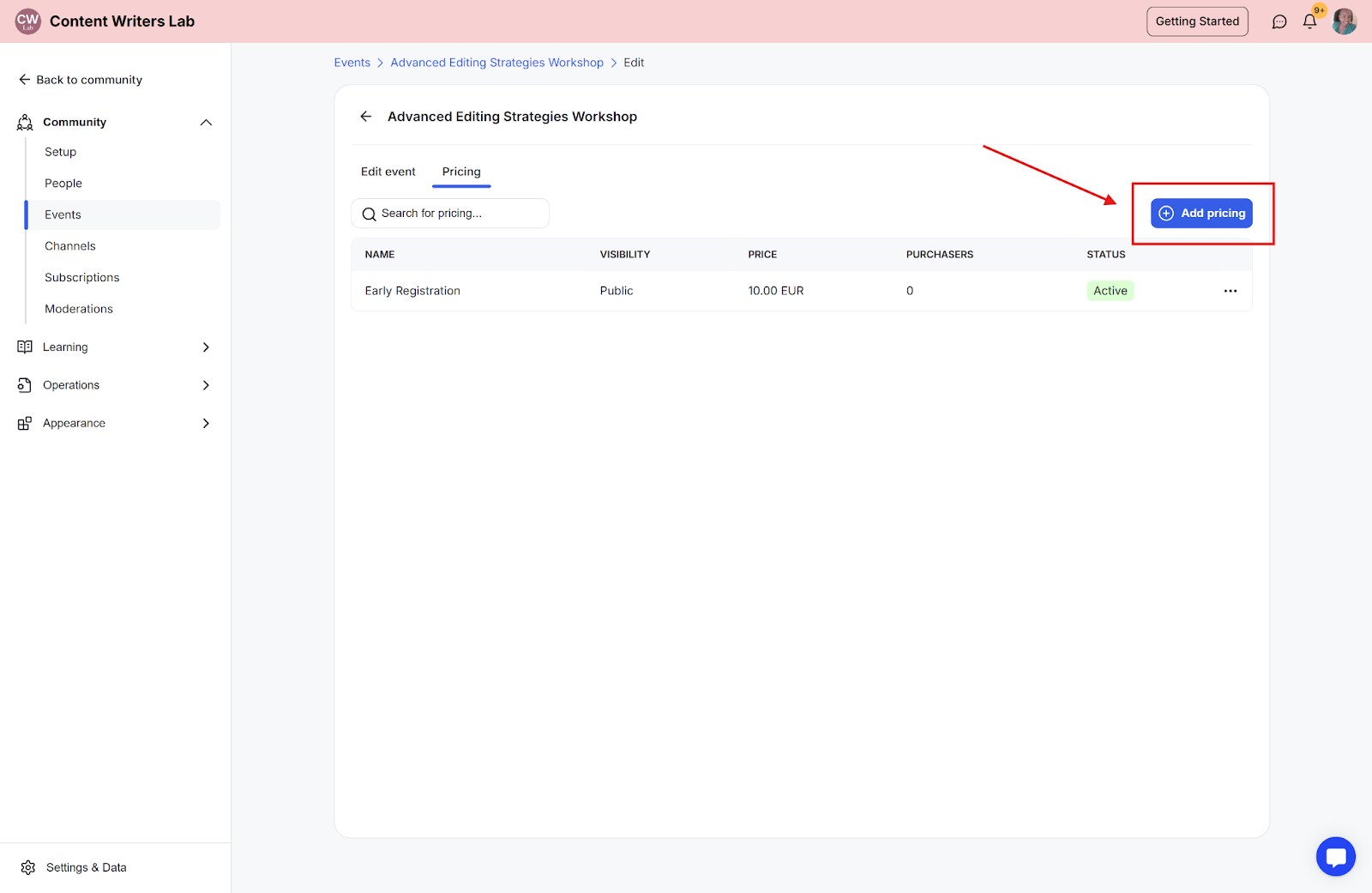1372x893 pixels.
Task: Select the Pricing tab
Action: [461, 172]
